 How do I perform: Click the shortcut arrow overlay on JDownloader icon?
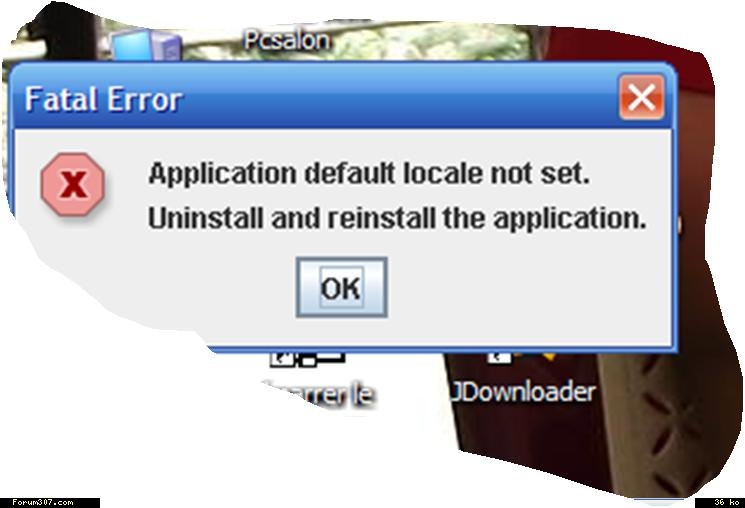pyautogui.click(x=498, y=357)
